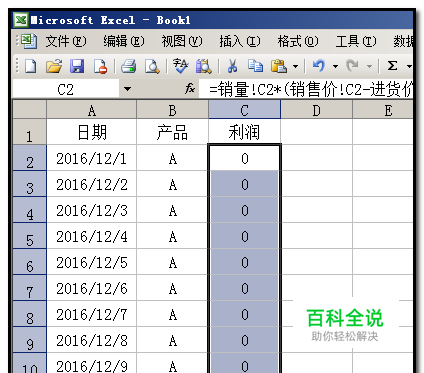Click the Redo arrow icon
The height and width of the screenshot is (373, 424).
(x=353, y=66)
